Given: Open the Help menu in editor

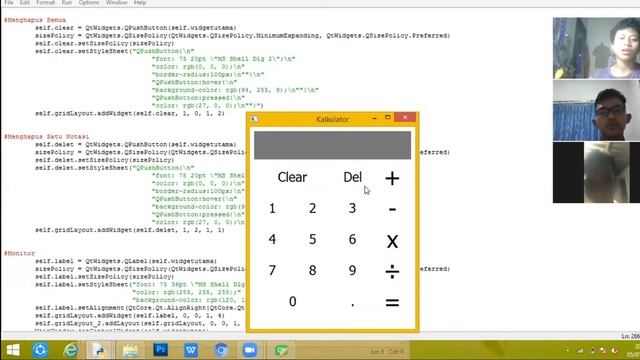Looking at the screenshot, I should [x=140, y=3].
